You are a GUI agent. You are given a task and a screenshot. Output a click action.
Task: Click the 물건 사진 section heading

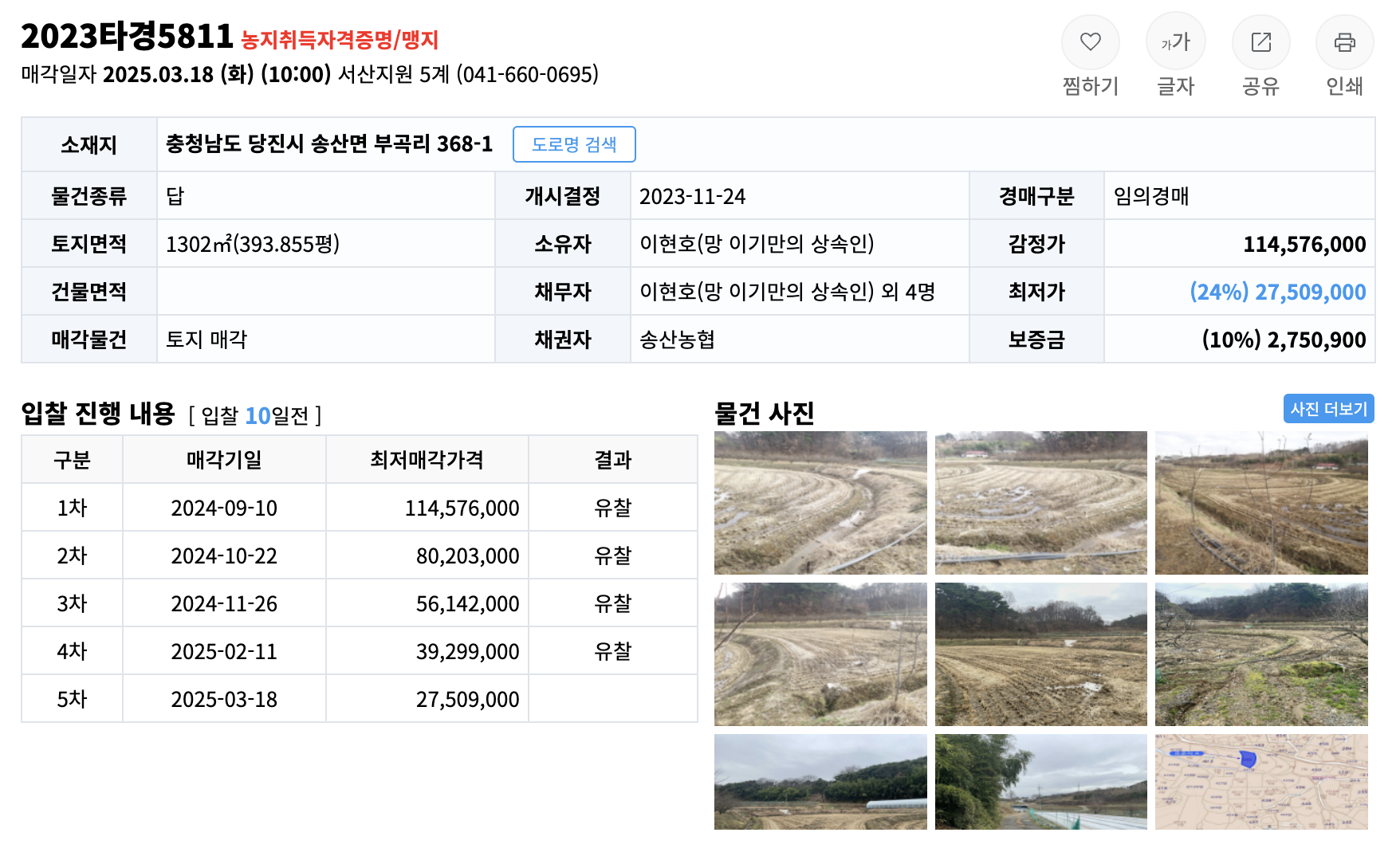point(764,413)
